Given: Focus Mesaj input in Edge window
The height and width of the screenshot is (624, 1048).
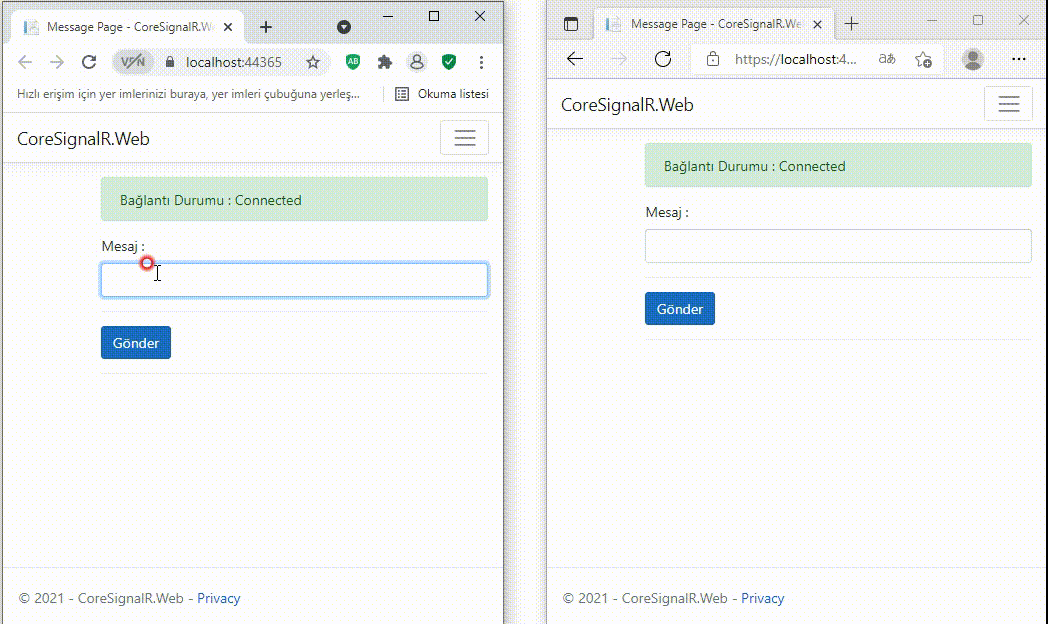Looking at the screenshot, I should pyautogui.click(x=838, y=245).
